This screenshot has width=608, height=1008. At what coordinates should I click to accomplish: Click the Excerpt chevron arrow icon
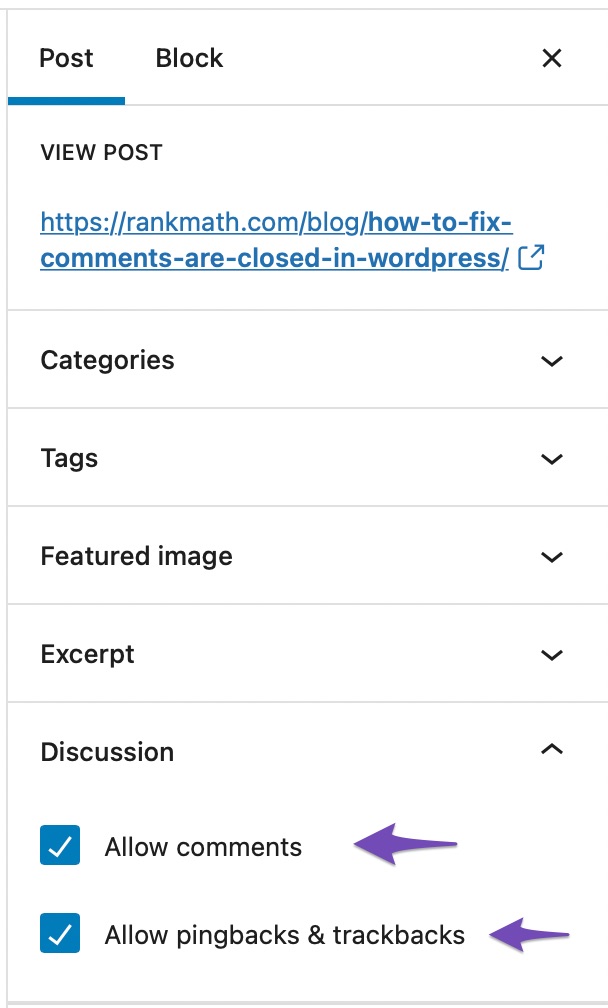[551, 655]
